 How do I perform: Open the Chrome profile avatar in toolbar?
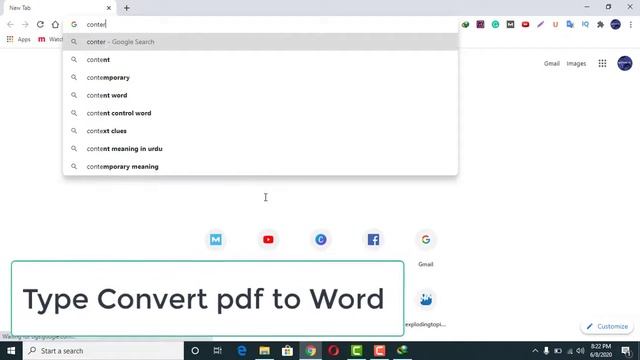(x=616, y=24)
